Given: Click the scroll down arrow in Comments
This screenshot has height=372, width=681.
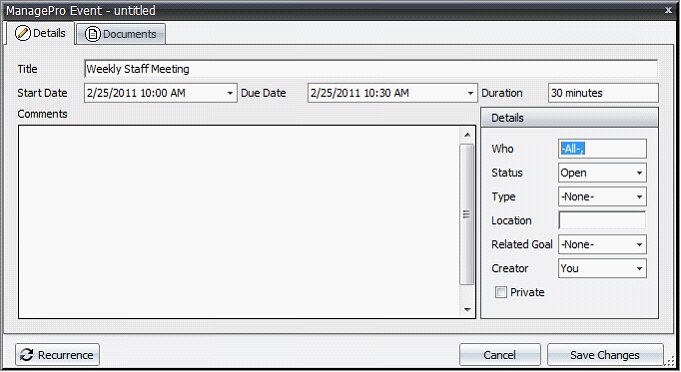Looking at the screenshot, I should (467, 309).
